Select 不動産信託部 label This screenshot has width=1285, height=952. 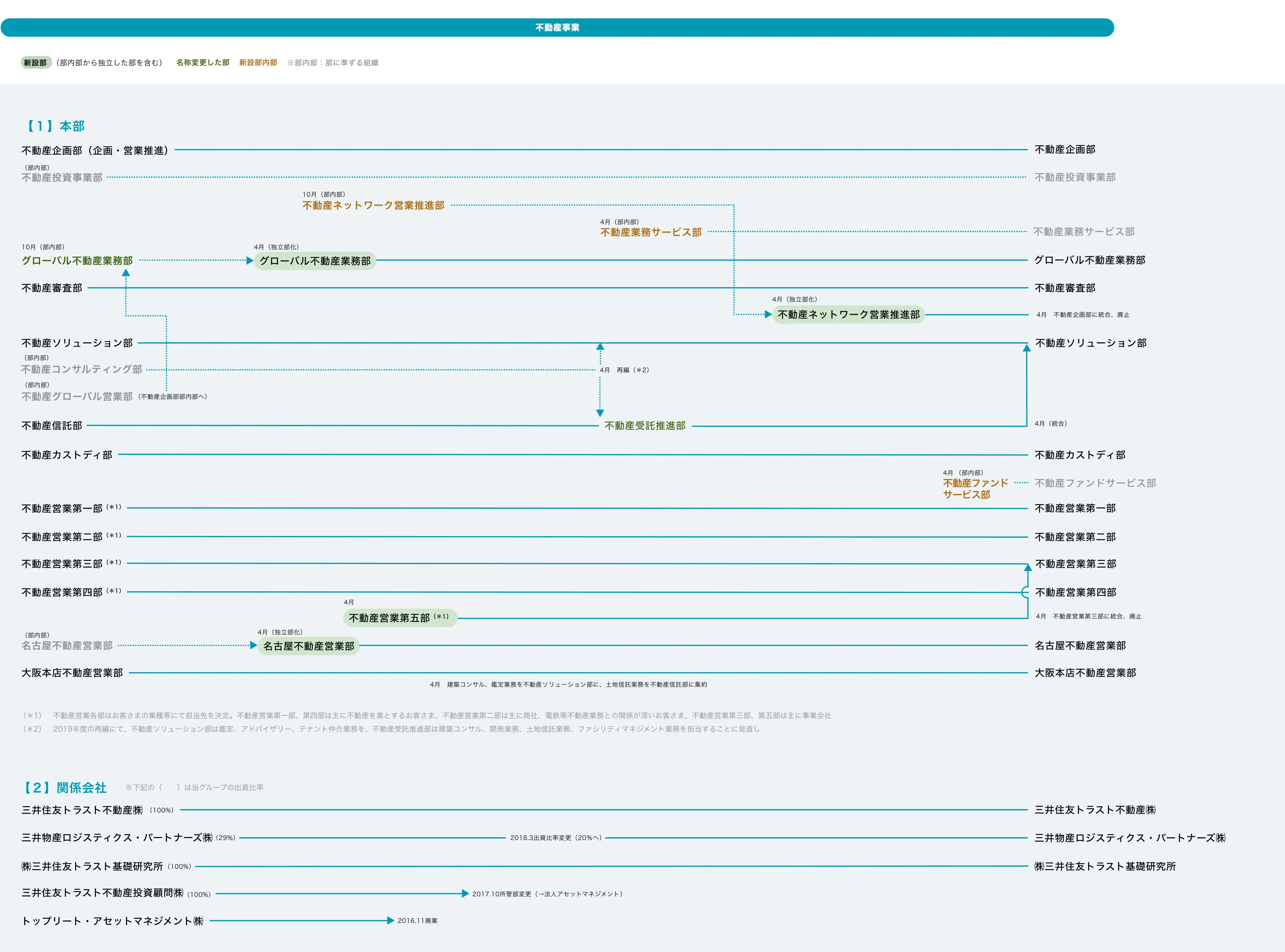[x=52, y=425]
